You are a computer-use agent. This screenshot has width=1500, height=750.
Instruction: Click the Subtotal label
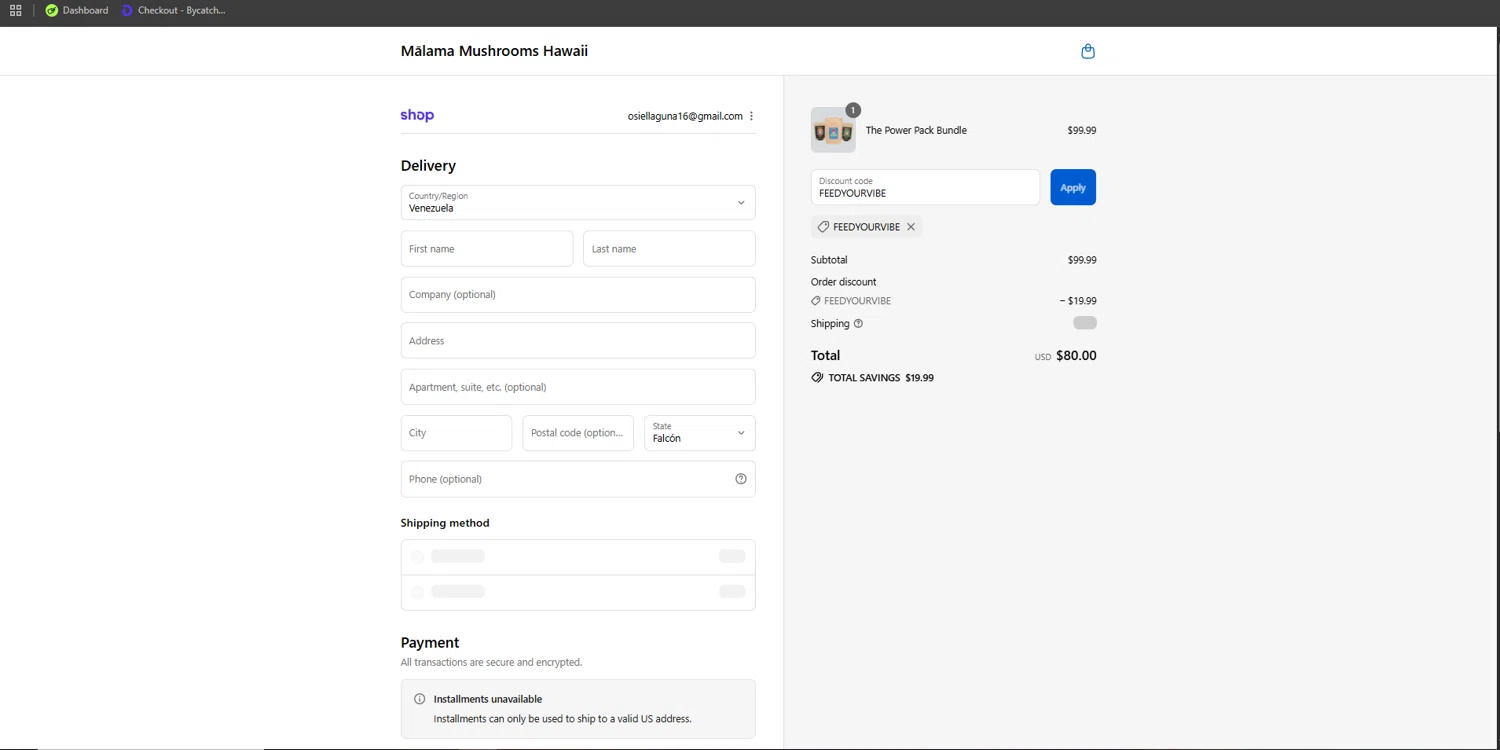[829, 260]
